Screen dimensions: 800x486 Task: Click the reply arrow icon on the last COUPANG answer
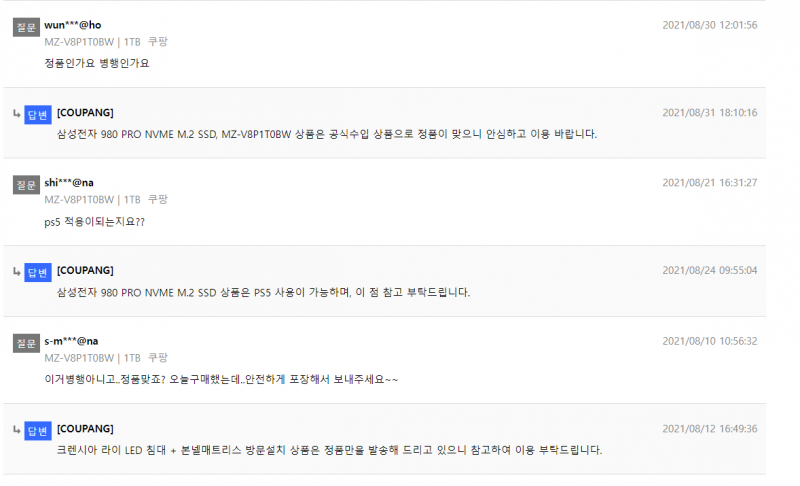tap(17, 430)
